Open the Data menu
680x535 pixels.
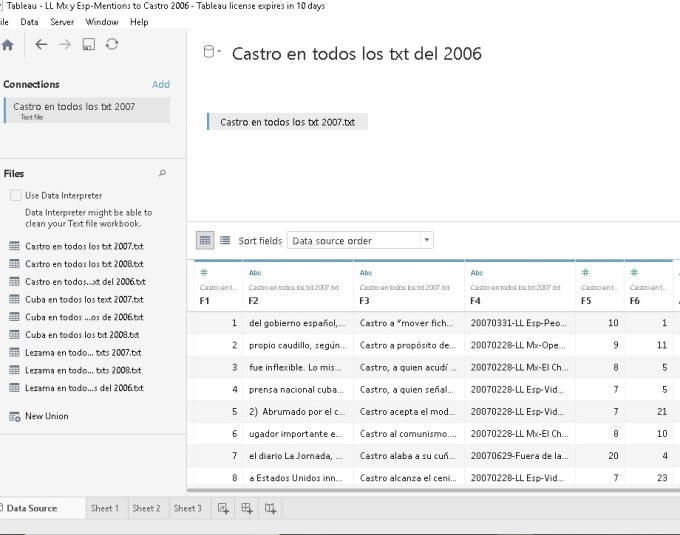pos(29,22)
